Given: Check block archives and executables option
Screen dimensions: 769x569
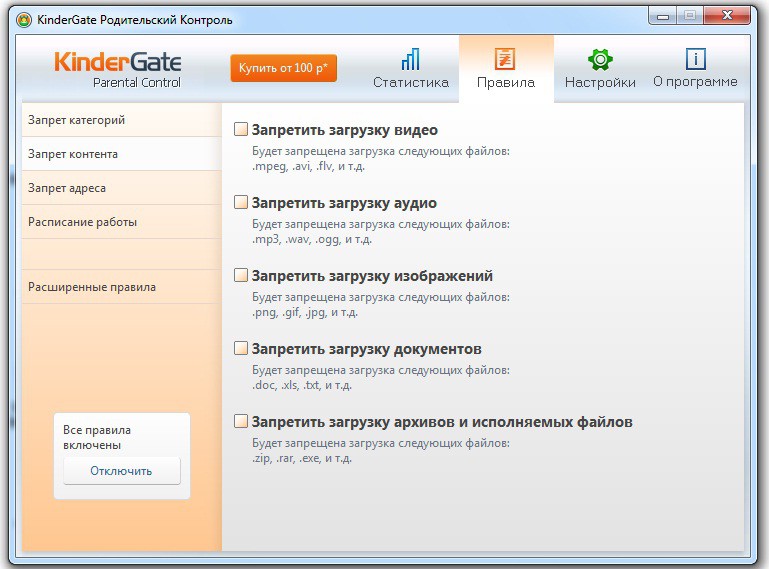Looking at the screenshot, I should (241, 421).
